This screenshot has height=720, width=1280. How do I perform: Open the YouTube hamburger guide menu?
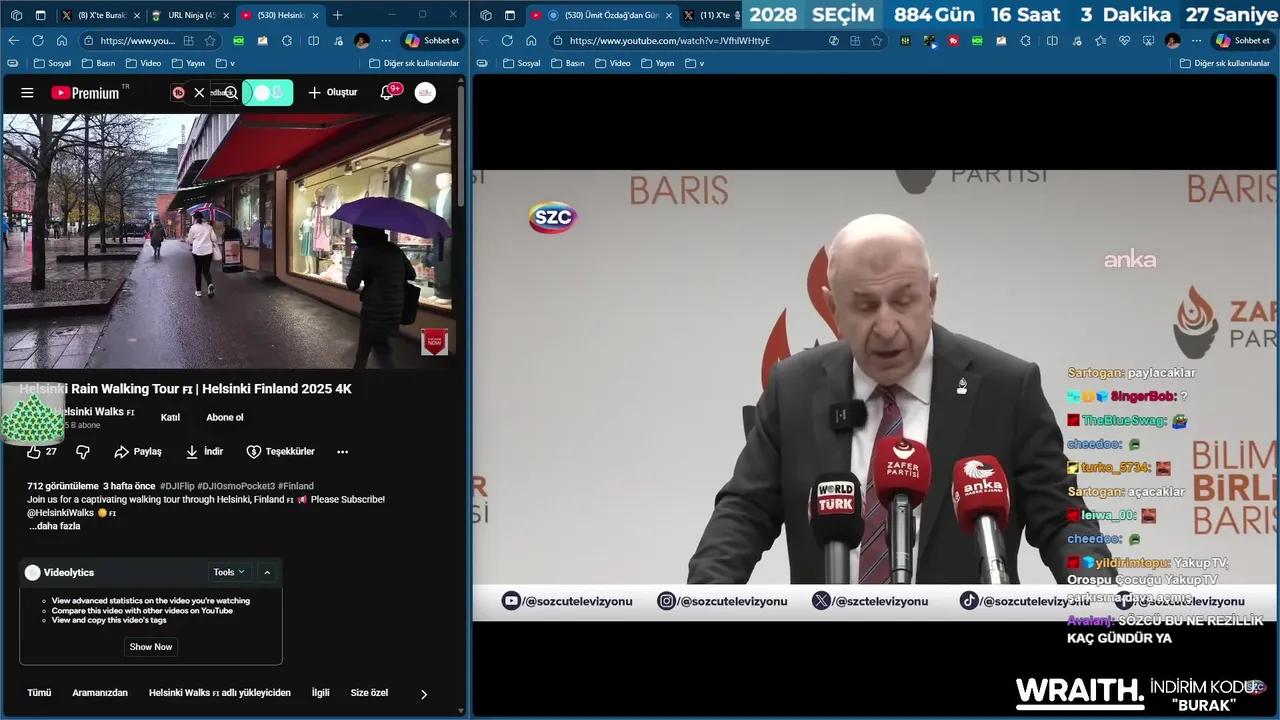[x=27, y=93]
